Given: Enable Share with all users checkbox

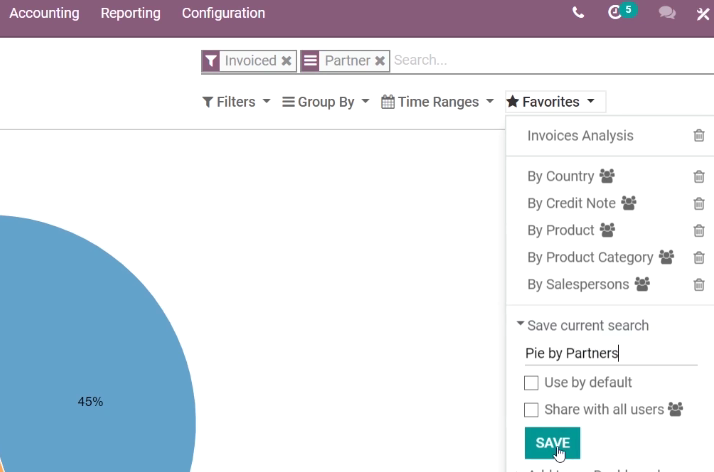Looking at the screenshot, I should tap(531, 410).
